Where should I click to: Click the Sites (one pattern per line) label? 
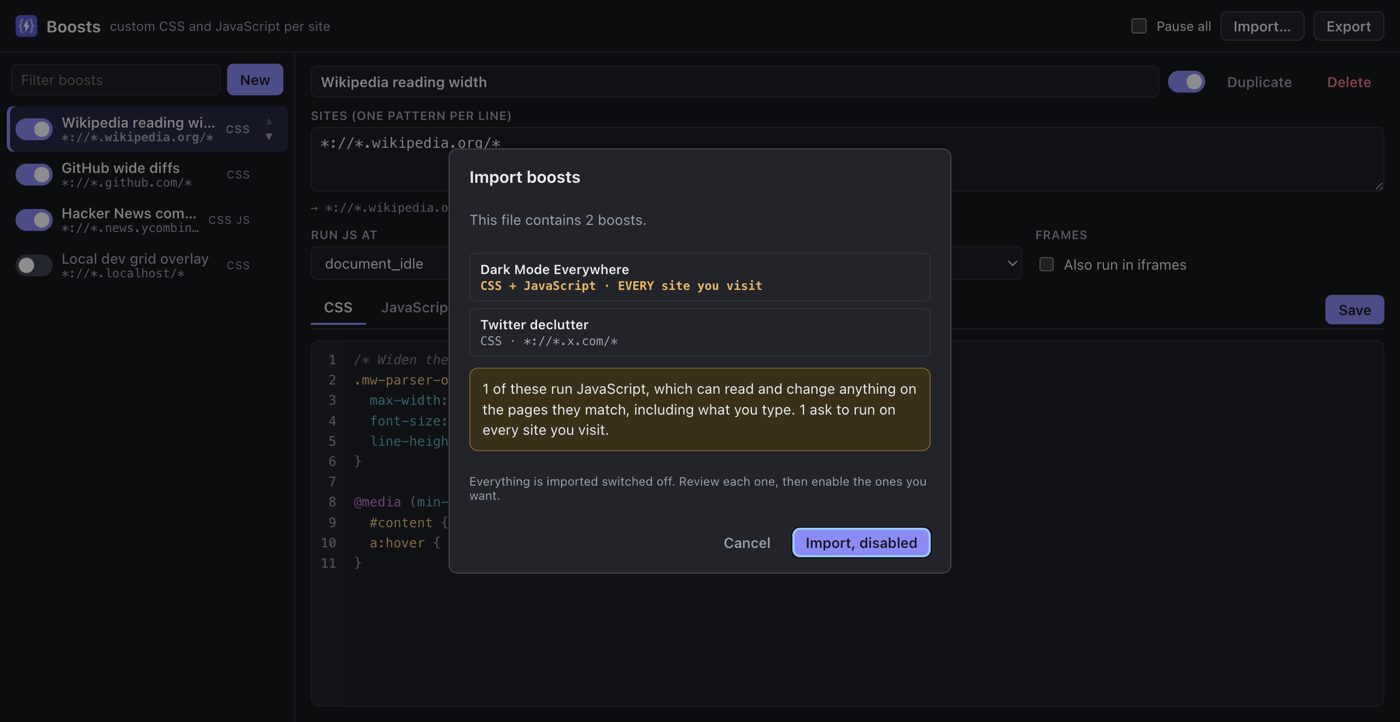[411, 116]
